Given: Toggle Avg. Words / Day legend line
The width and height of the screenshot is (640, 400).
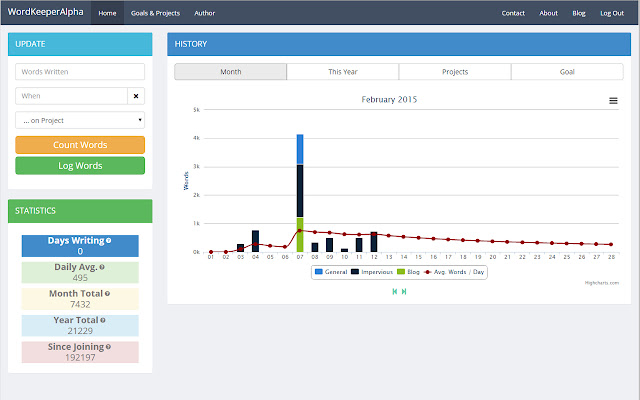Looking at the screenshot, I should 456,272.
